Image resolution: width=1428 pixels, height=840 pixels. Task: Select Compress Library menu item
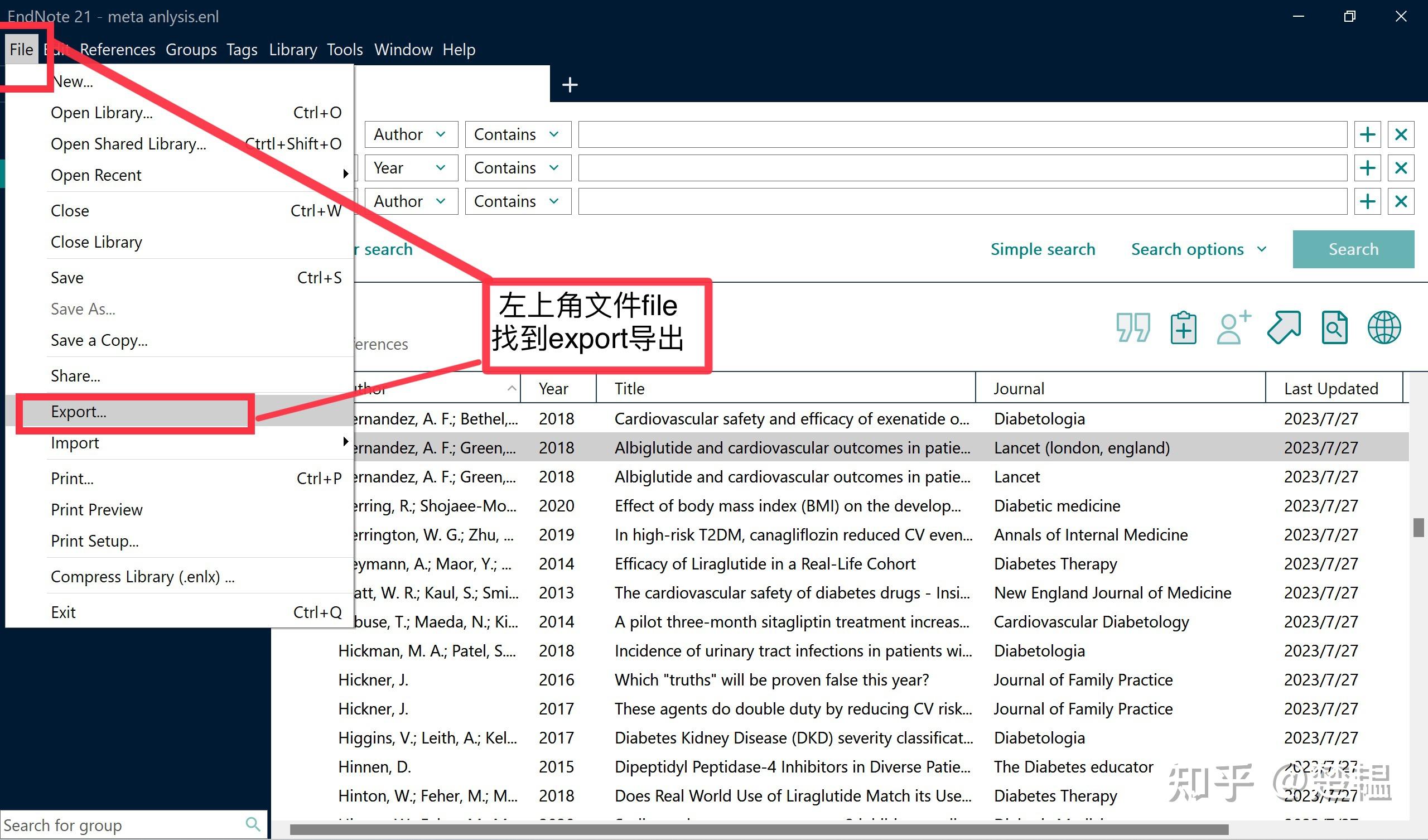coord(142,576)
